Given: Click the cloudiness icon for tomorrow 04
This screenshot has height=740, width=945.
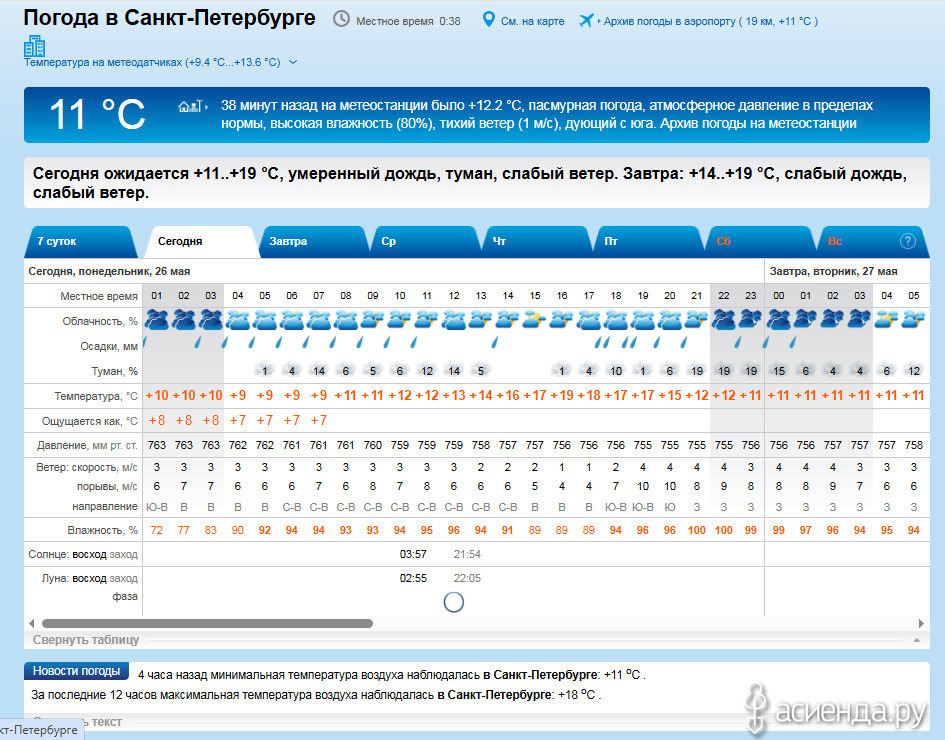Looking at the screenshot, I should click(x=887, y=319).
